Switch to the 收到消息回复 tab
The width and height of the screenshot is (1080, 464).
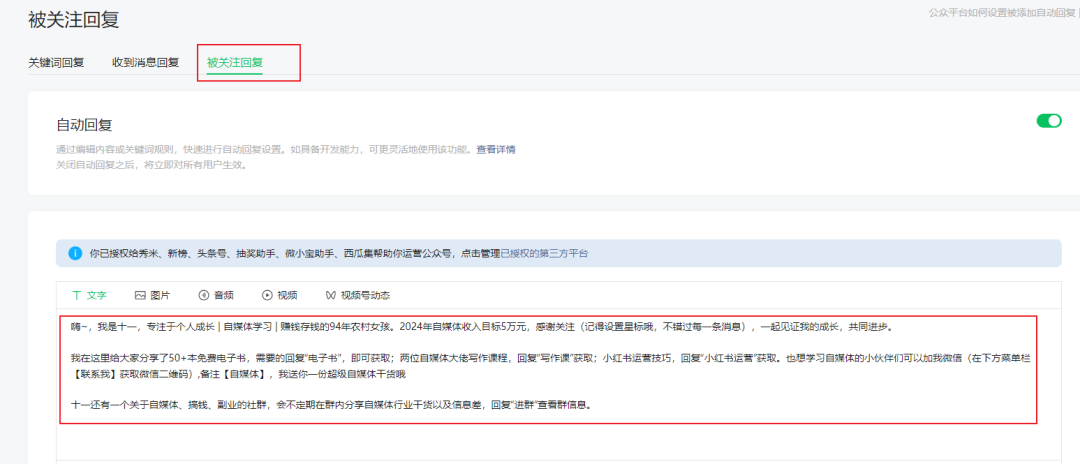(145, 63)
